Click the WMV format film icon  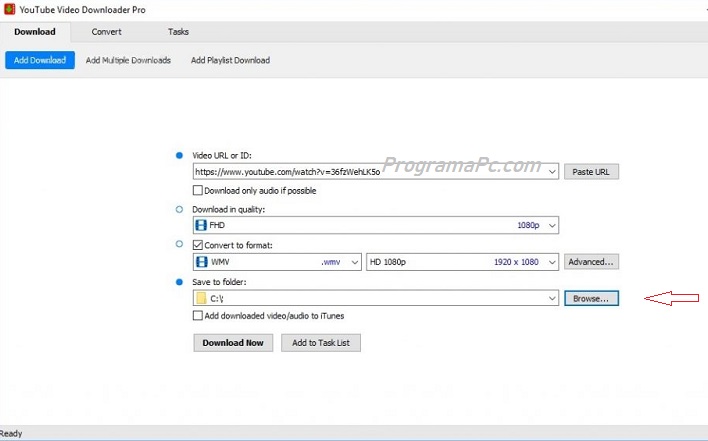pyautogui.click(x=201, y=262)
